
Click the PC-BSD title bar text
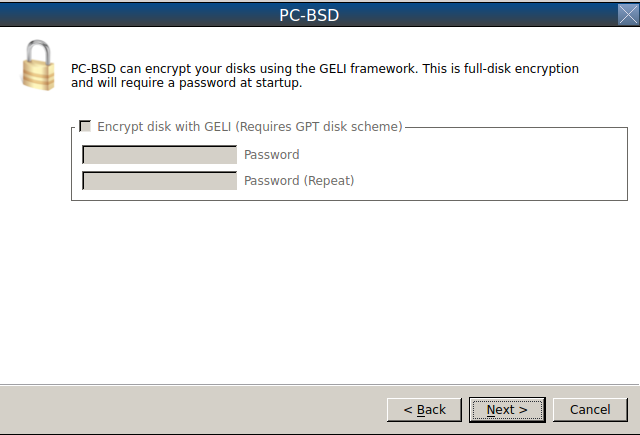coord(309,15)
